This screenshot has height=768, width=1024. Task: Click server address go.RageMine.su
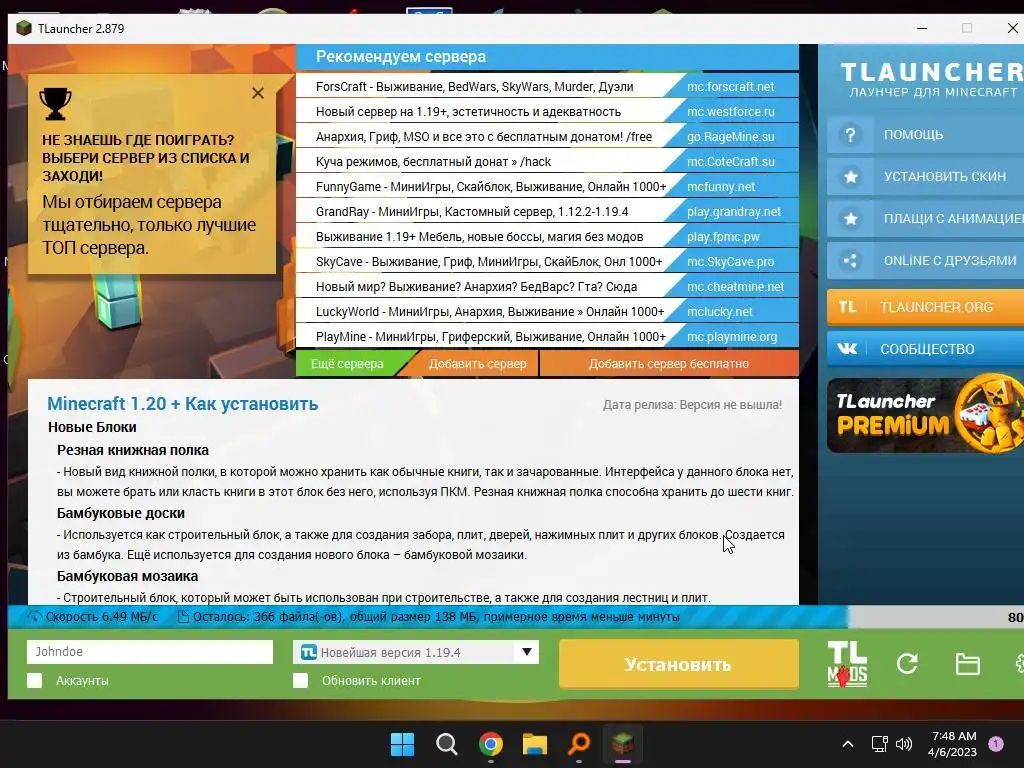coord(731,136)
